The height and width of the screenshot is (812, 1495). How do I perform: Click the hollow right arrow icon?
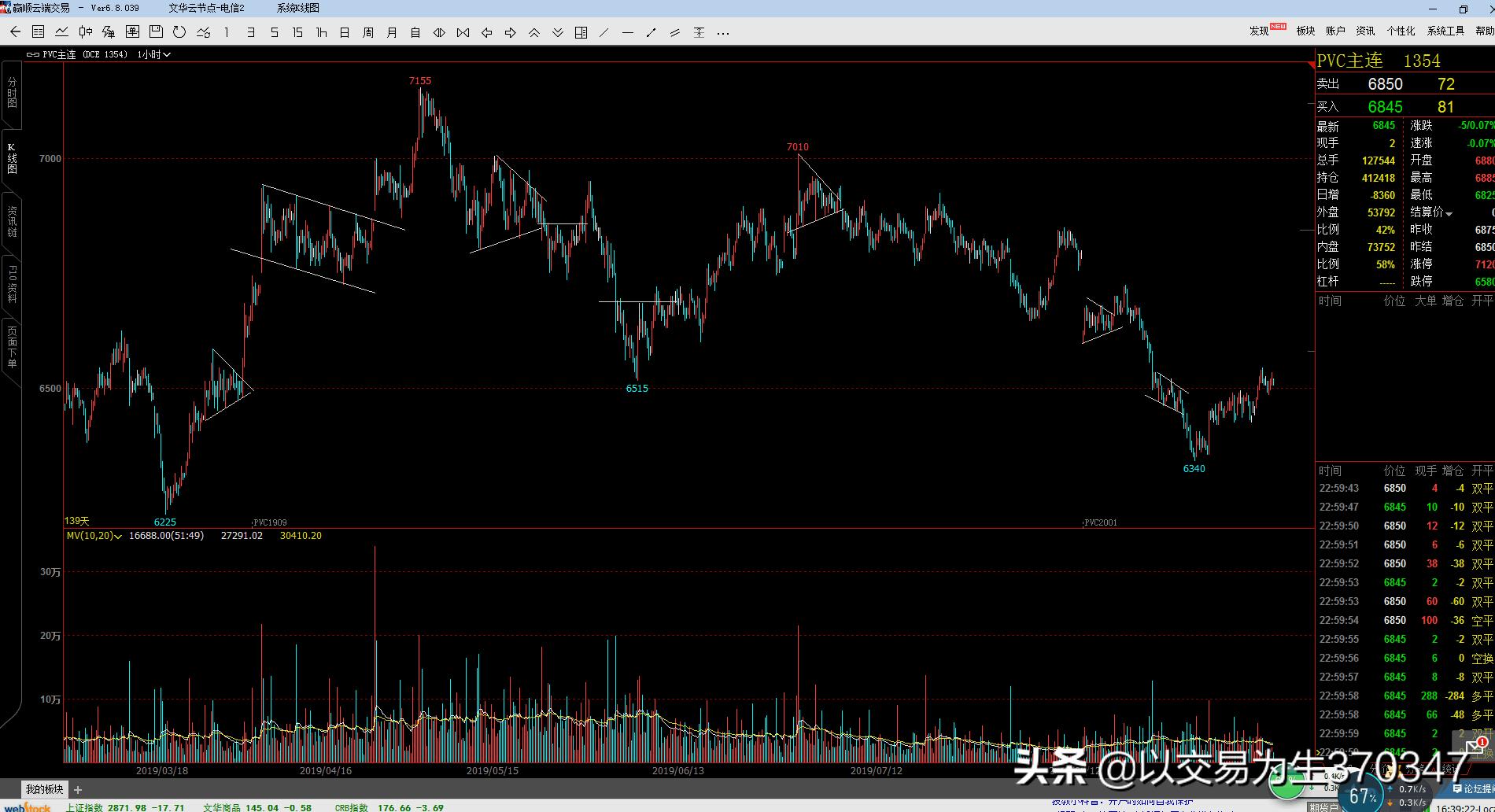click(x=510, y=32)
